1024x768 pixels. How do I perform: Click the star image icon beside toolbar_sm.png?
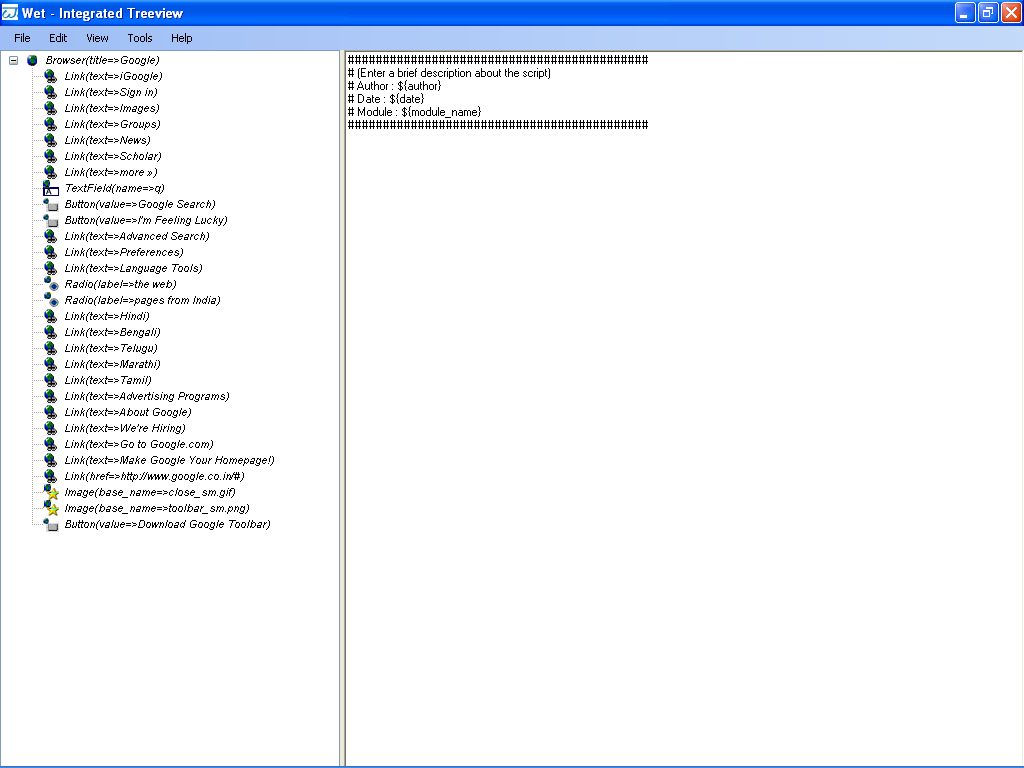[x=51, y=509]
